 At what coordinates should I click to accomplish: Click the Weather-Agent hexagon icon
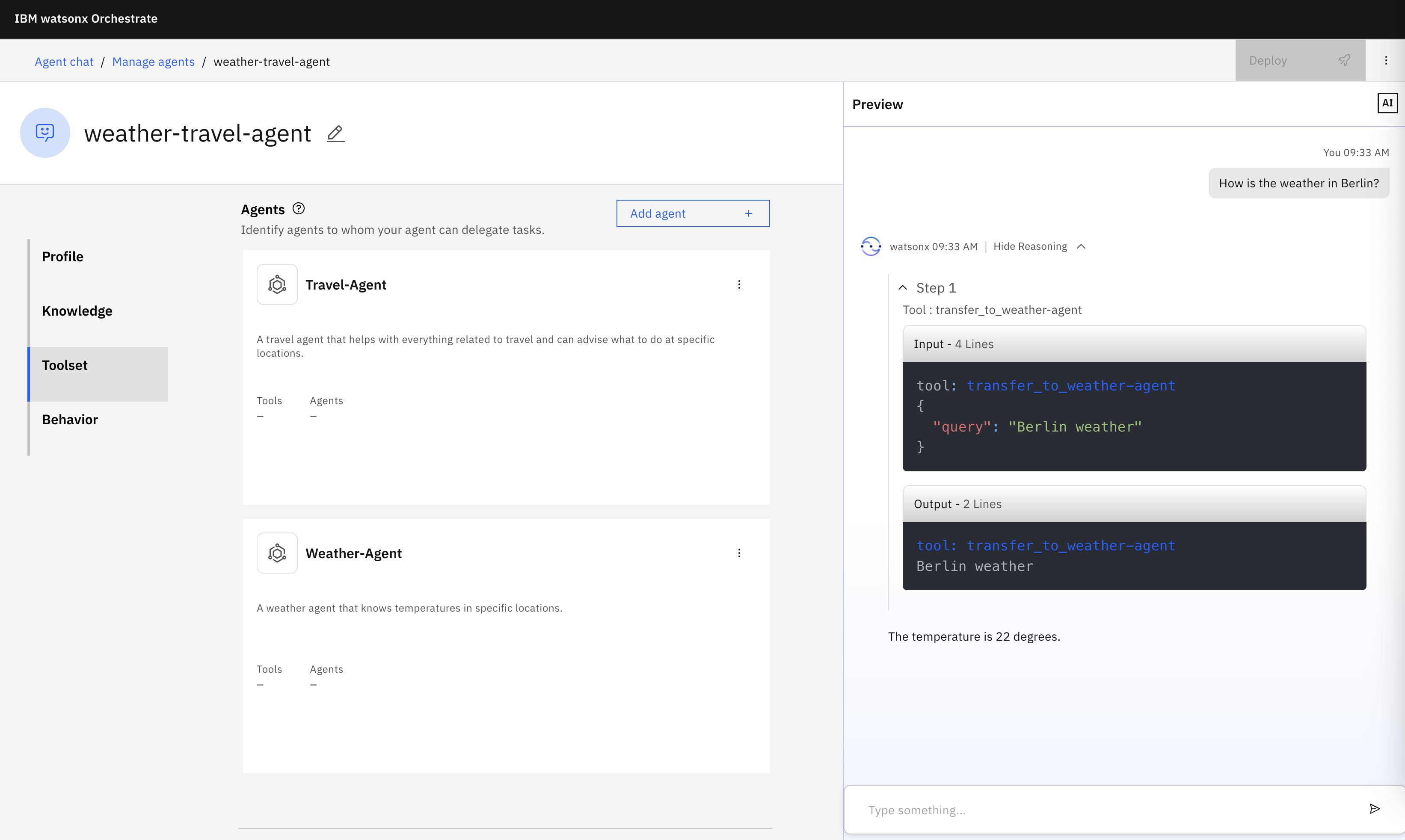click(x=277, y=553)
